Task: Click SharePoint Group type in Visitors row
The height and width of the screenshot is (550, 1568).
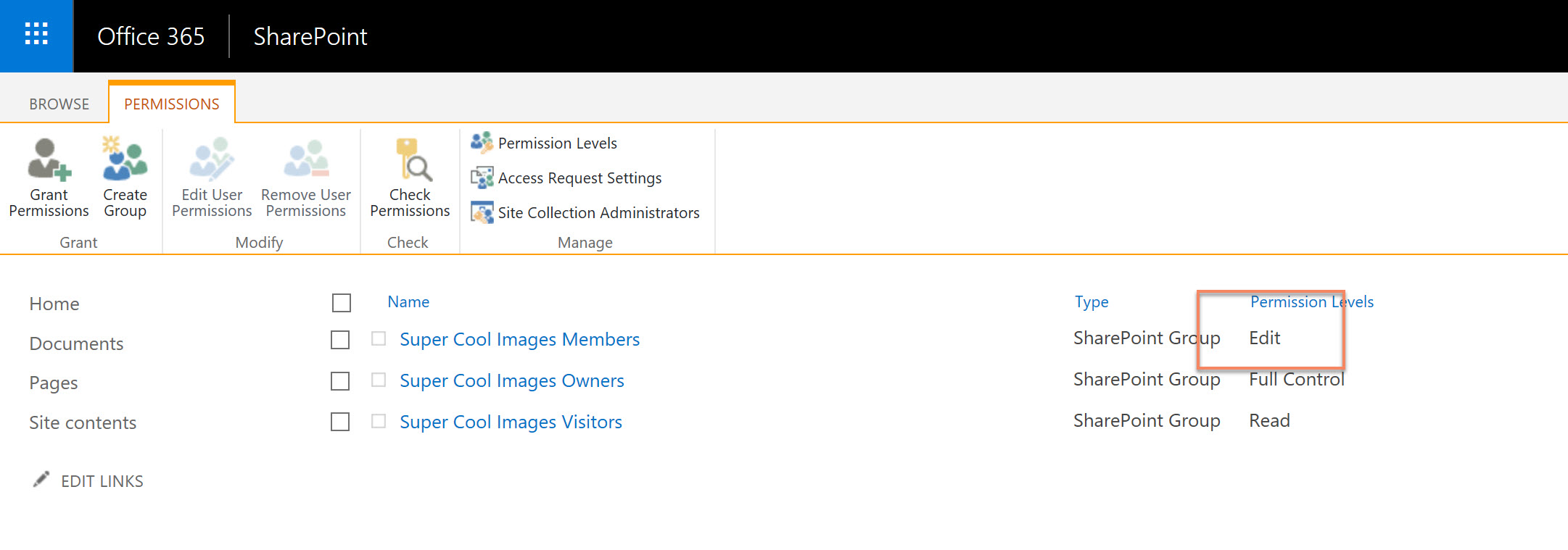Action: pos(1147,420)
